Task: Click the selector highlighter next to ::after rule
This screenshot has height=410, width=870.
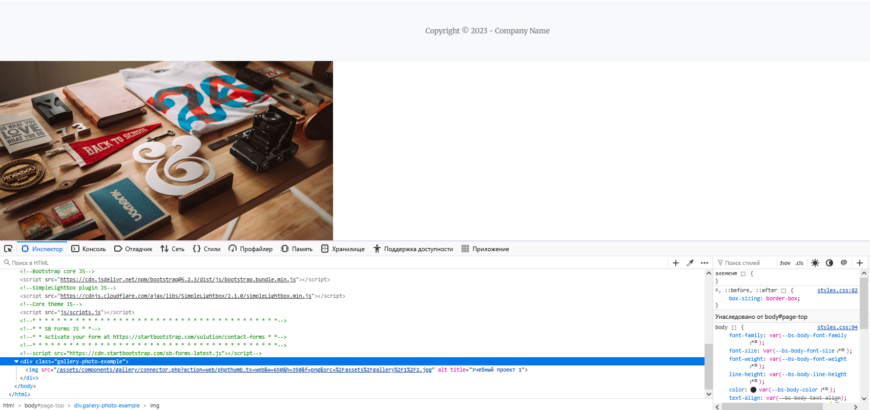Action: click(784, 291)
